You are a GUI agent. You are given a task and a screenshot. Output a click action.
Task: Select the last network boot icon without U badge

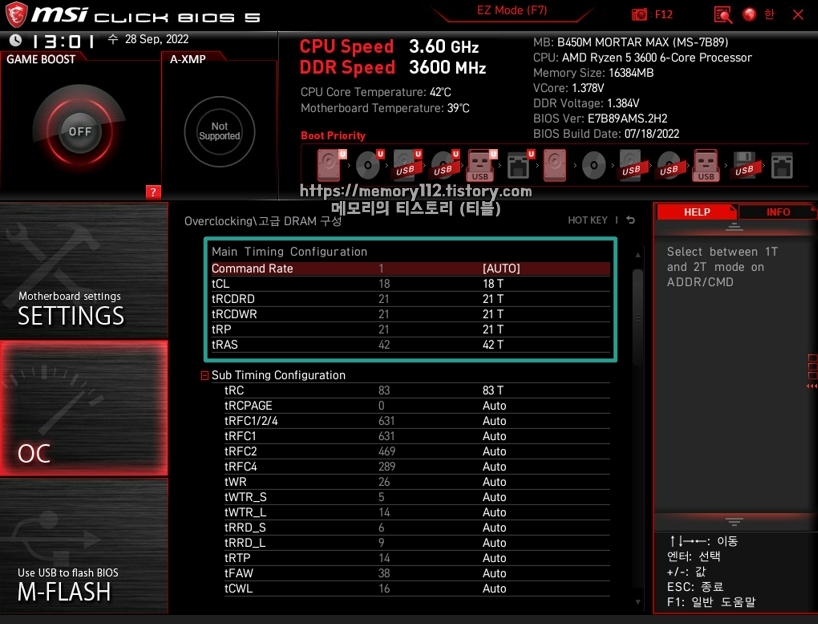[782, 165]
